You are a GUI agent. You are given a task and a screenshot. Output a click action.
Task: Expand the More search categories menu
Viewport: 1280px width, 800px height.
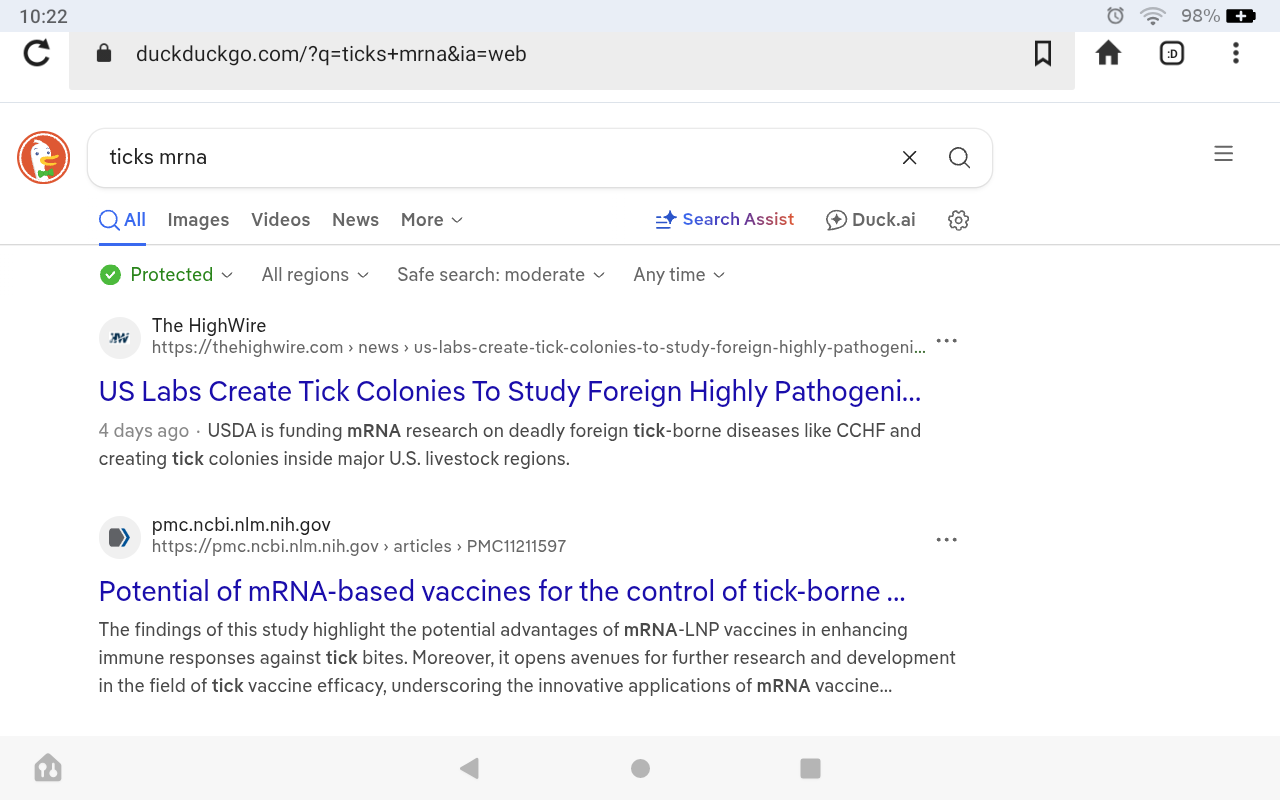pos(431,220)
